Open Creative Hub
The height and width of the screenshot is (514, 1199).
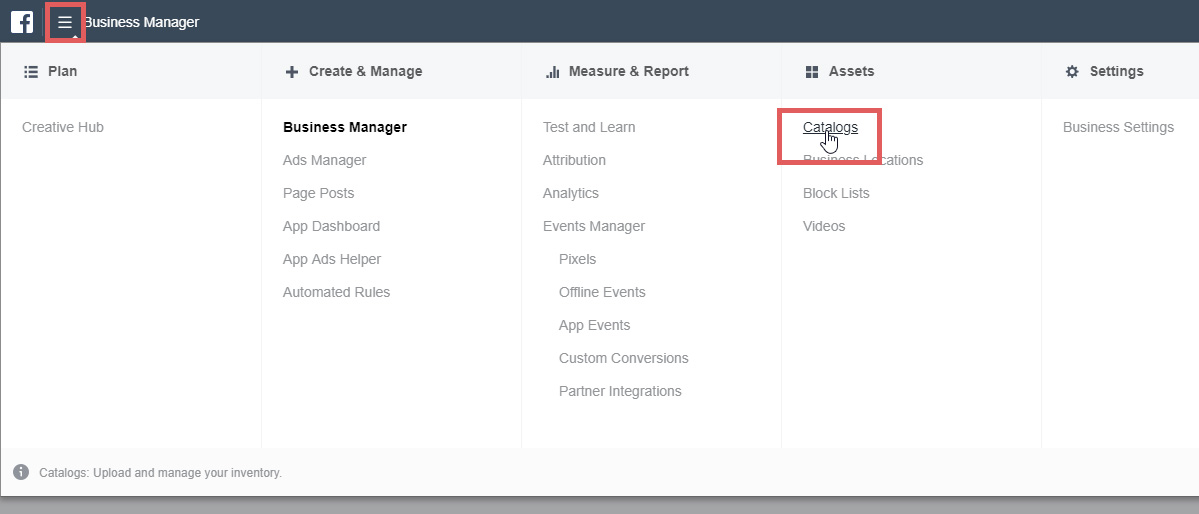pos(63,127)
